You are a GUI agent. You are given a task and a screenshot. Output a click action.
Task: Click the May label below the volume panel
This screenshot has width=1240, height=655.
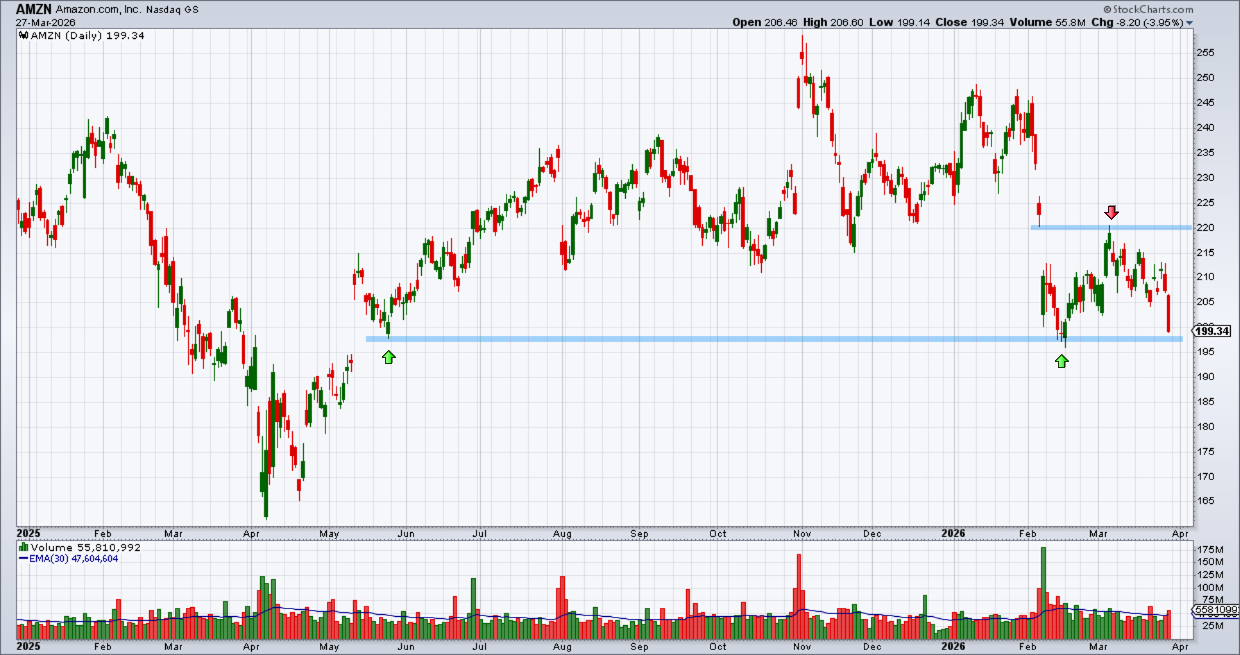coord(330,647)
